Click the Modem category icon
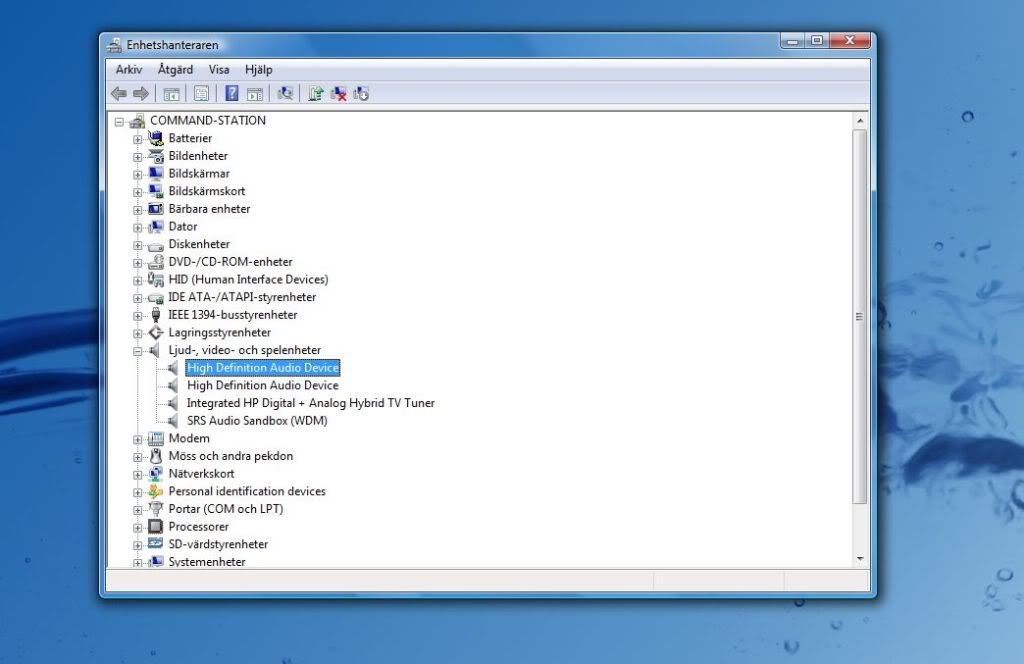This screenshot has width=1024, height=664. point(155,438)
